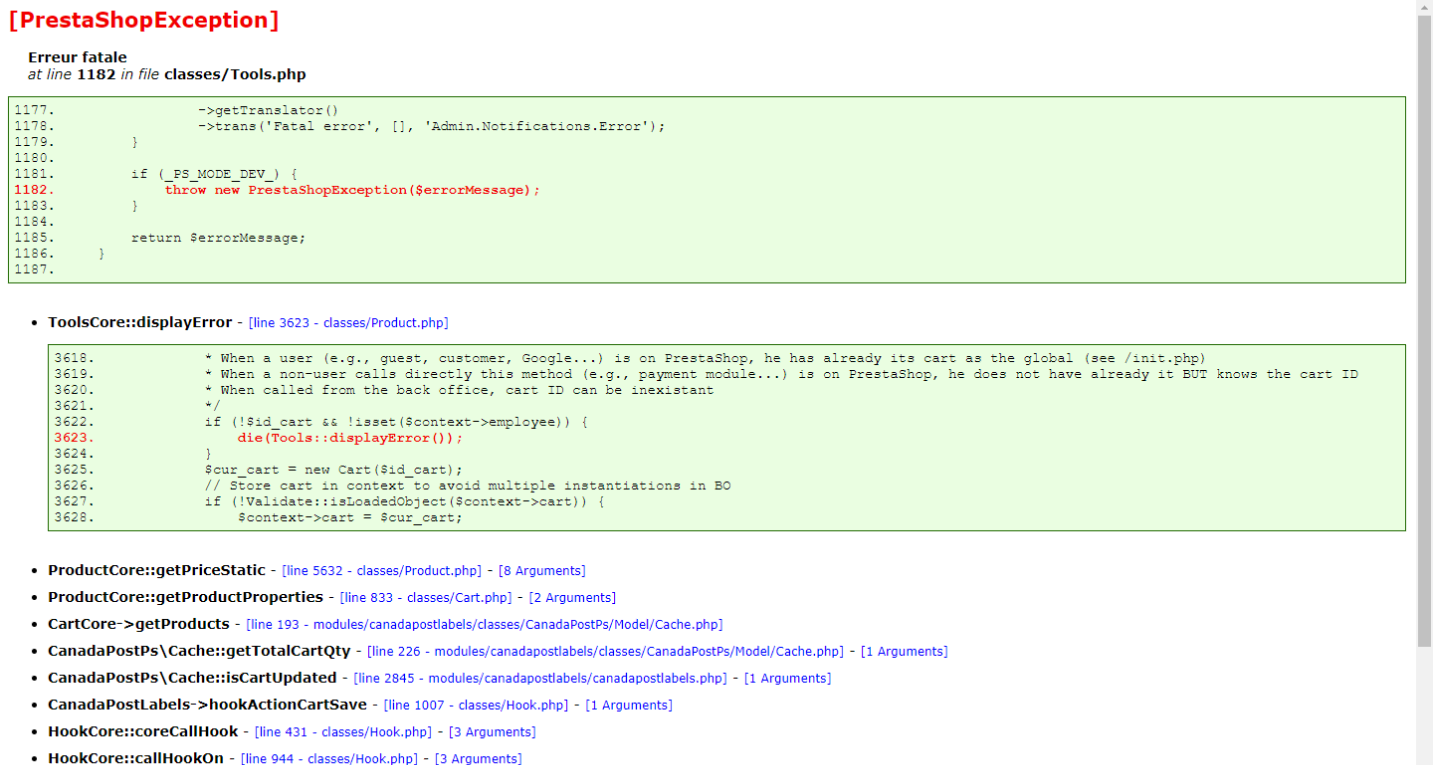Viewport: 1433px width, 765px height.
Task: Click the ToolsCore::displayError trace entry name
Action: (x=140, y=322)
